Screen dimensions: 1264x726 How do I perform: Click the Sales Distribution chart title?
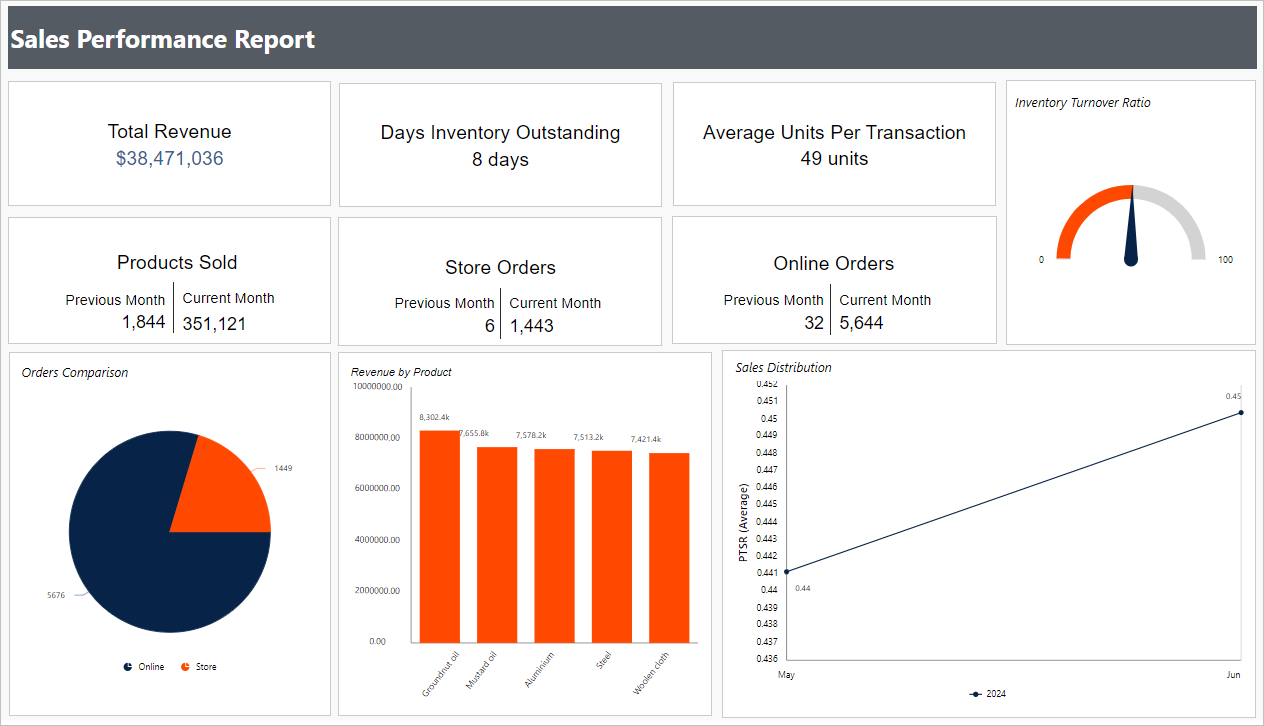click(783, 368)
